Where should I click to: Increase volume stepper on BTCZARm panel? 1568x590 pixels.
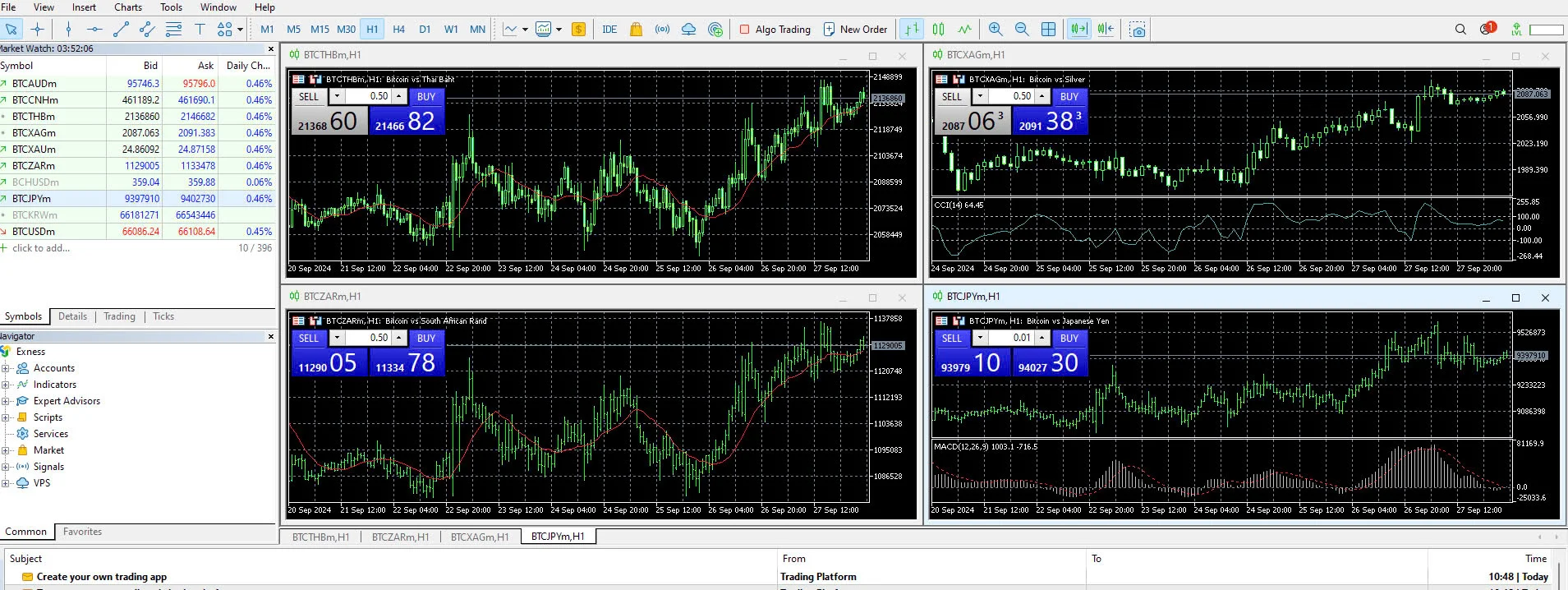(399, 338)
